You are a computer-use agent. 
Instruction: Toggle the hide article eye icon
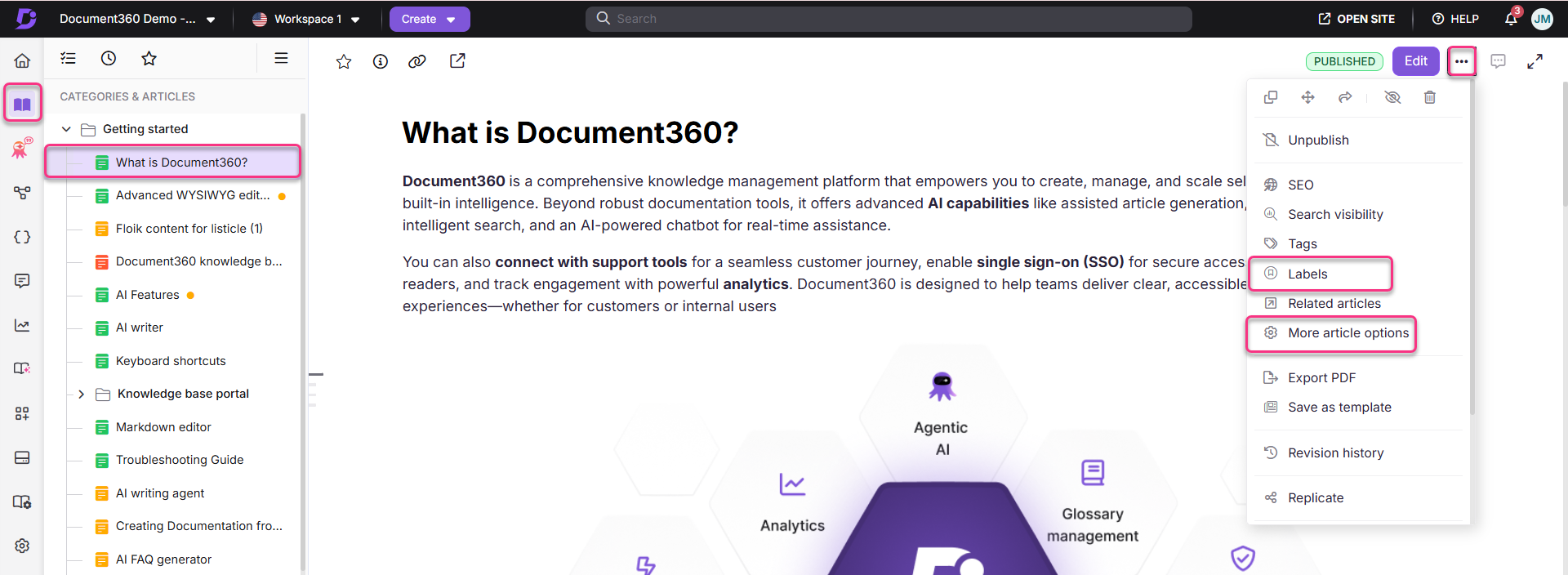(x=1392, y=97)
